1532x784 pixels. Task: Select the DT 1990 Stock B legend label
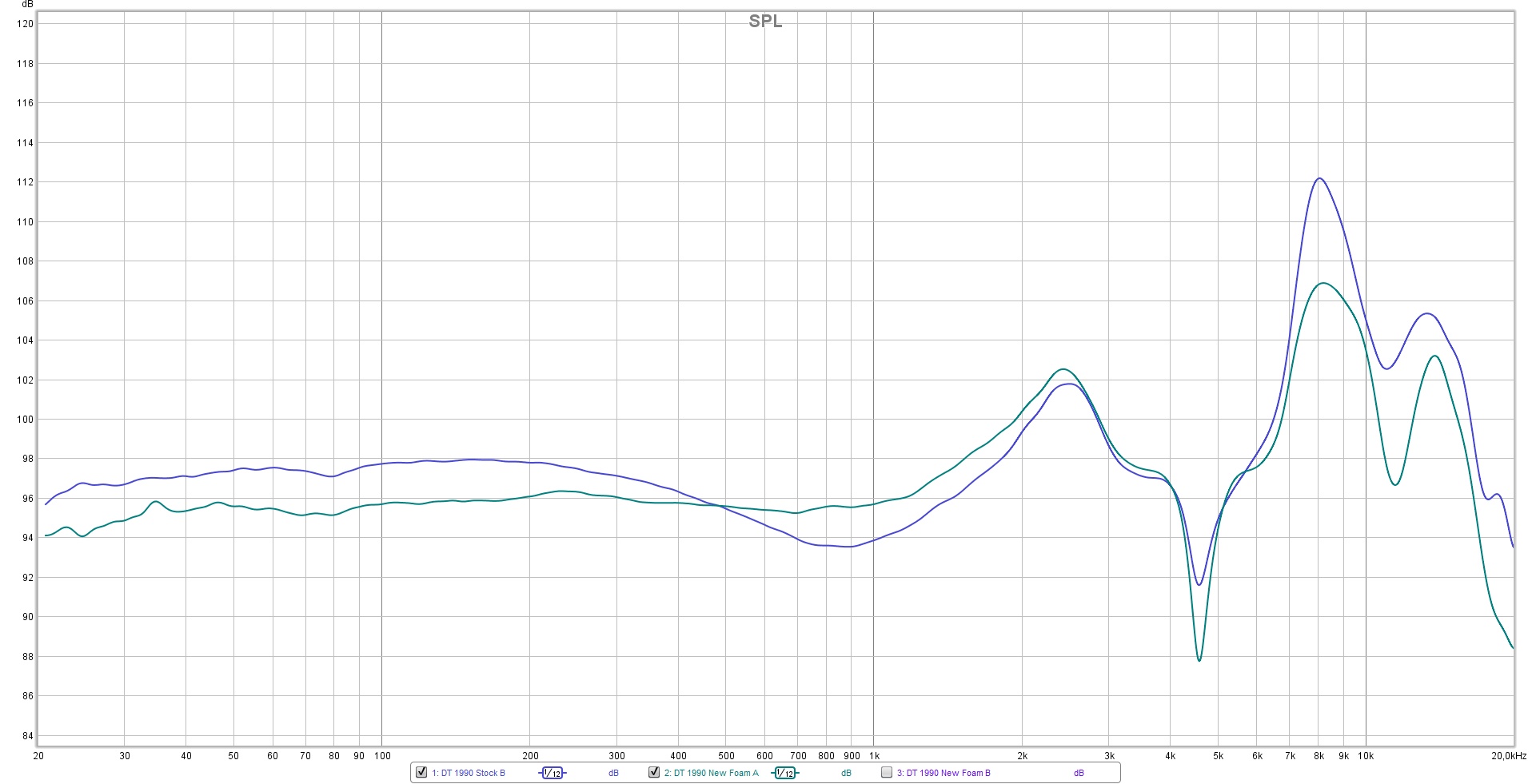[469, 773]
